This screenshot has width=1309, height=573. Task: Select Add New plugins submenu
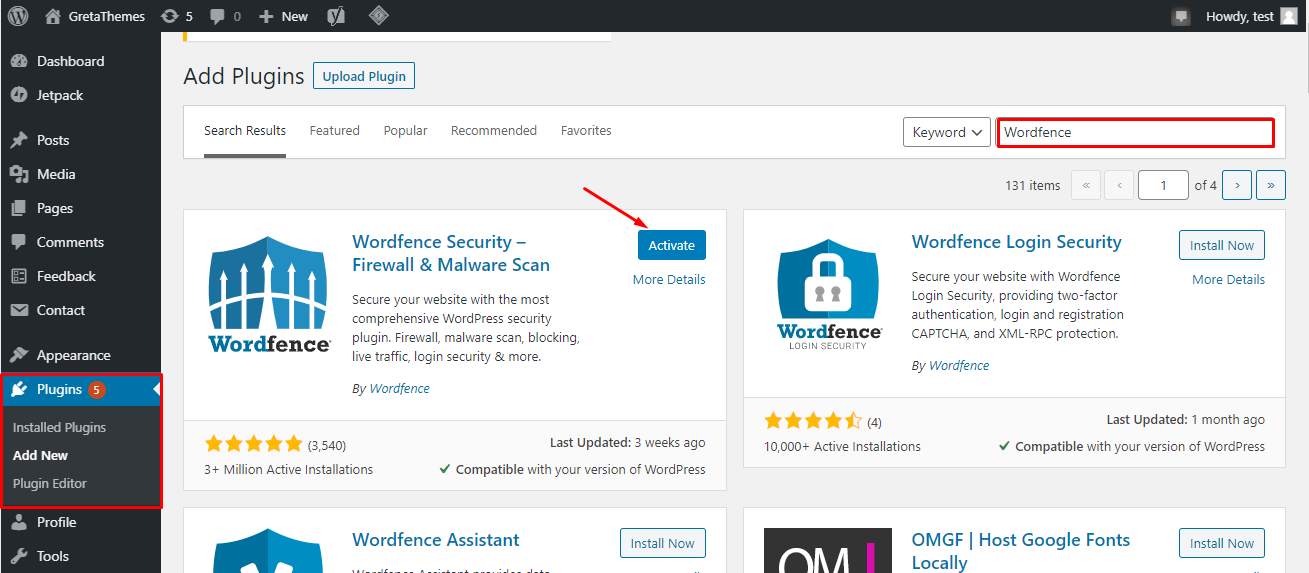(41, 455)
